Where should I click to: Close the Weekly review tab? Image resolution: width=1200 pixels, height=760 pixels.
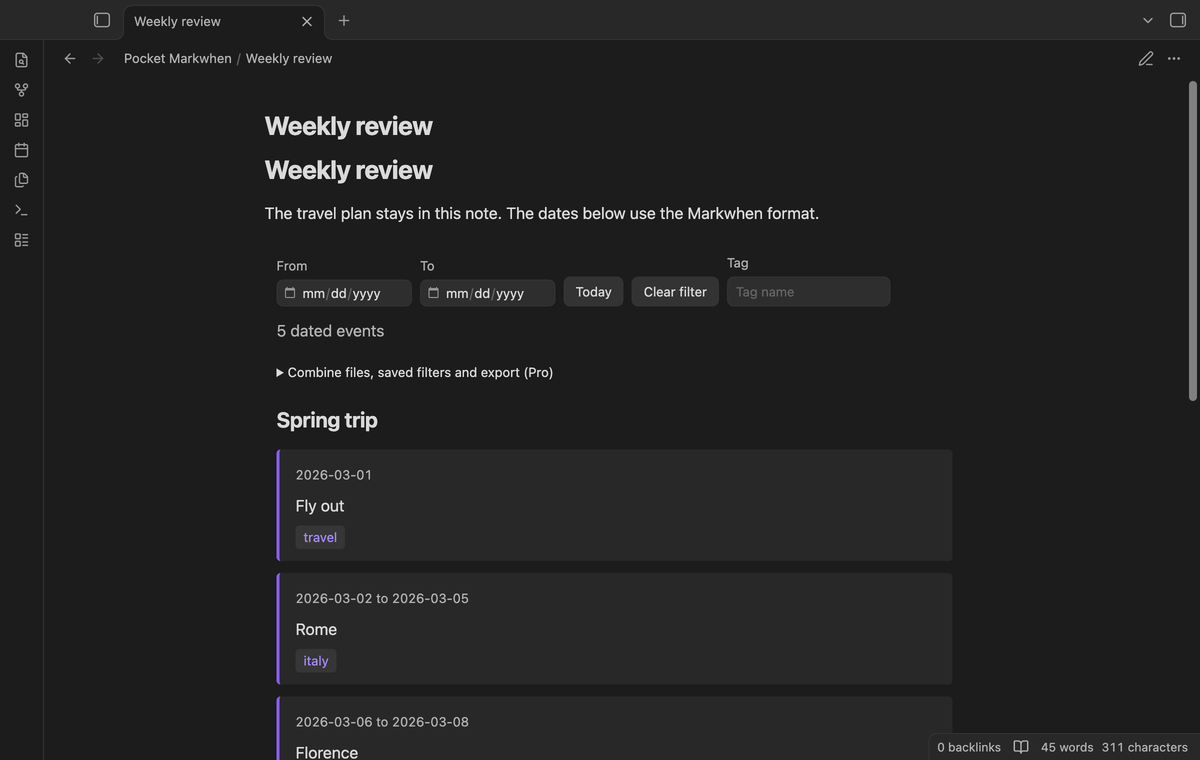[x=307, y=21]
